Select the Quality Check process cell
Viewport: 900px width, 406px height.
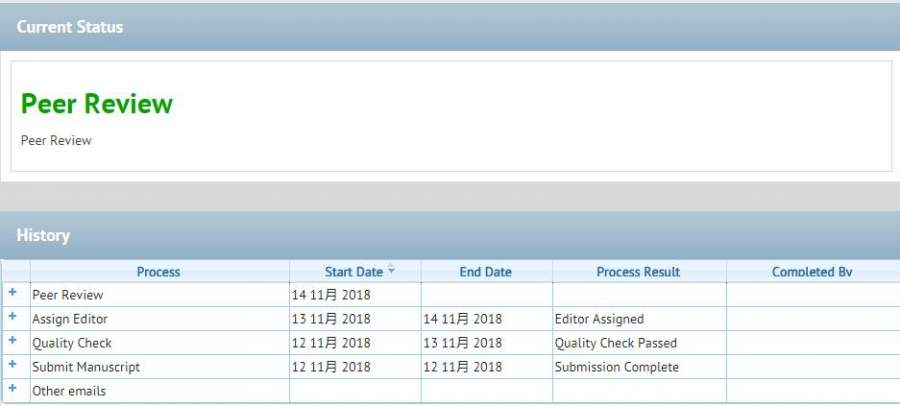click(x=72, y=343)
